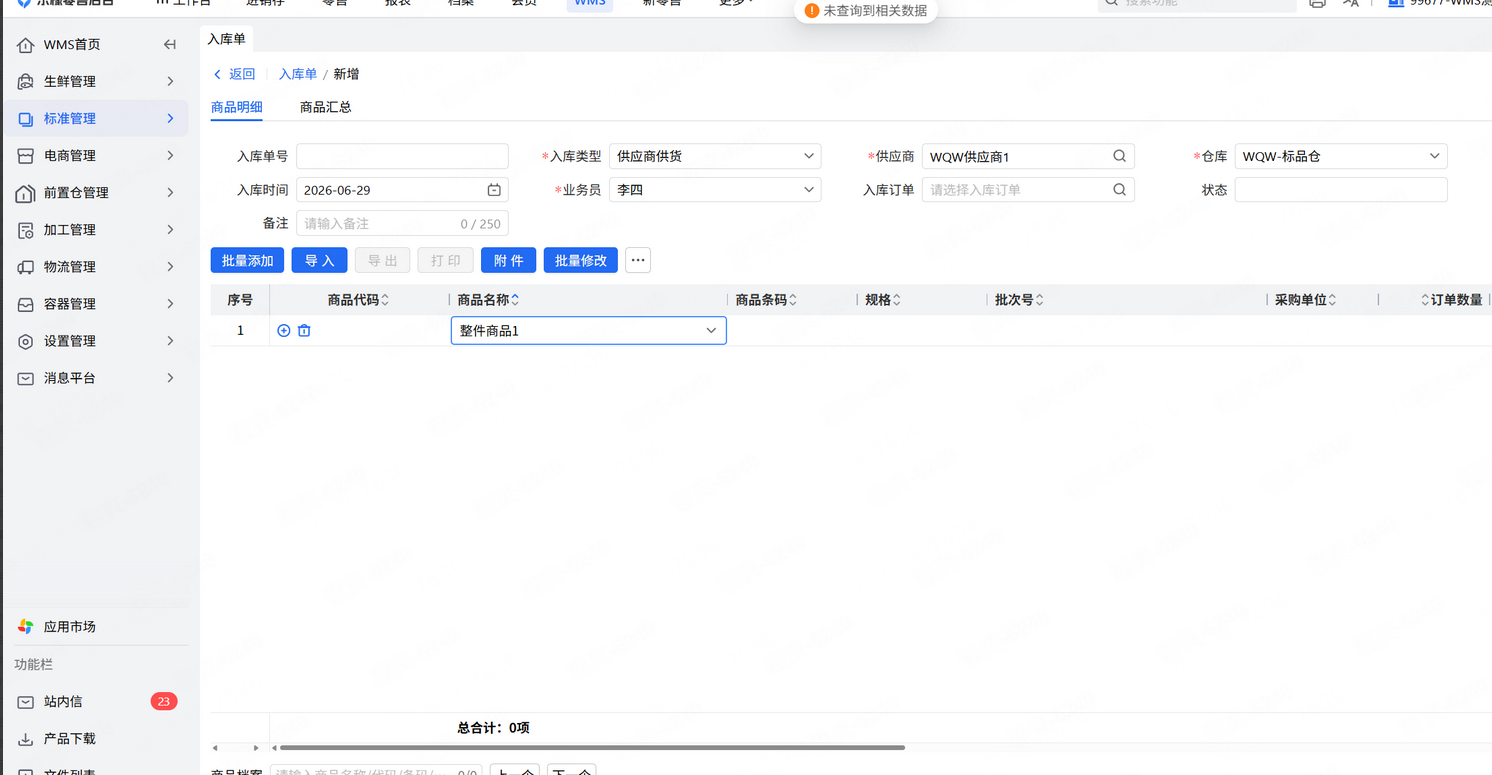Click the 入库时间 date field
This screenshot has height=775, width=1492.
point(402,190)
